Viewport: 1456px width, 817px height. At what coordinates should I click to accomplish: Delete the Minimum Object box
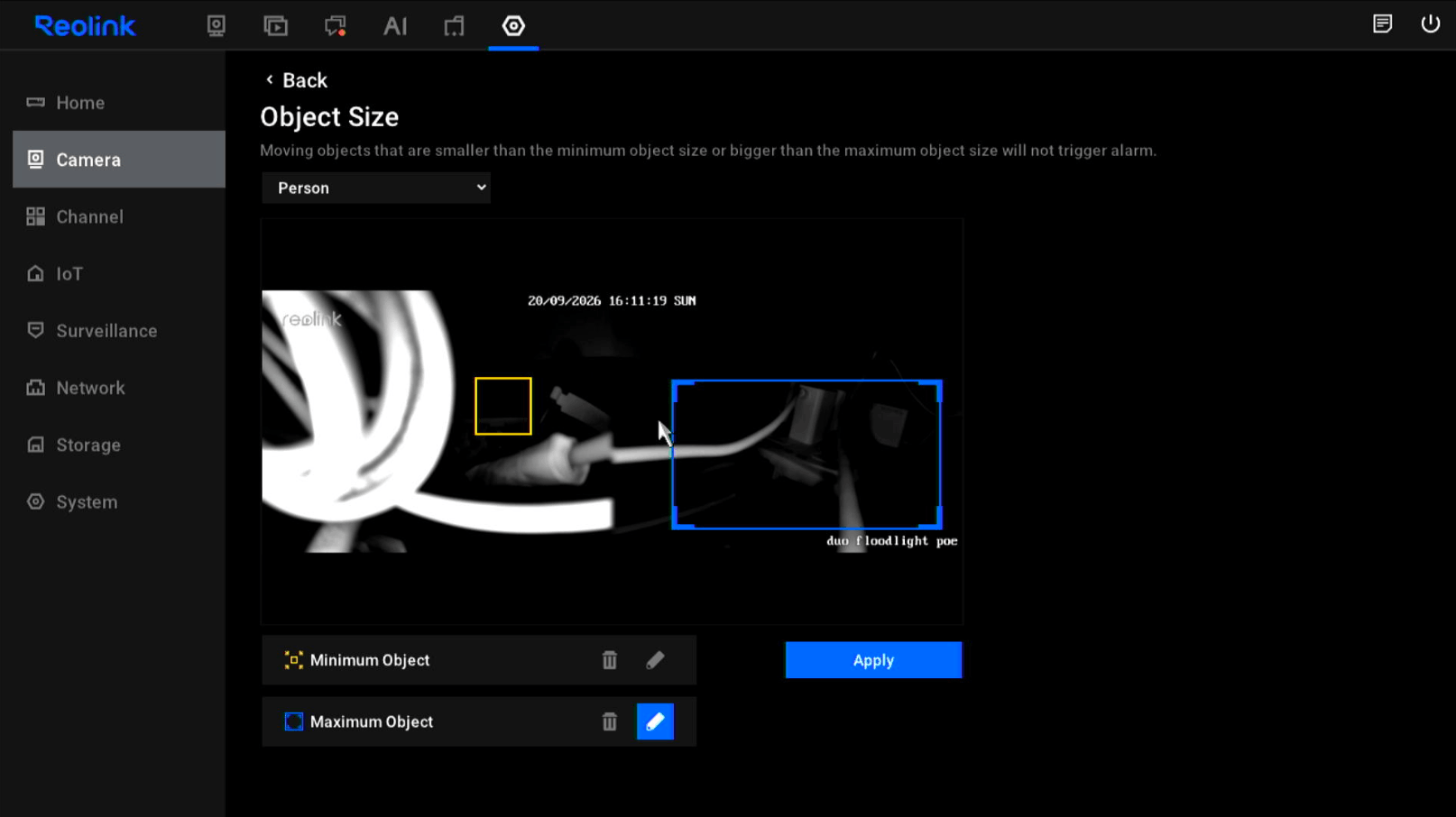[610, 660]
